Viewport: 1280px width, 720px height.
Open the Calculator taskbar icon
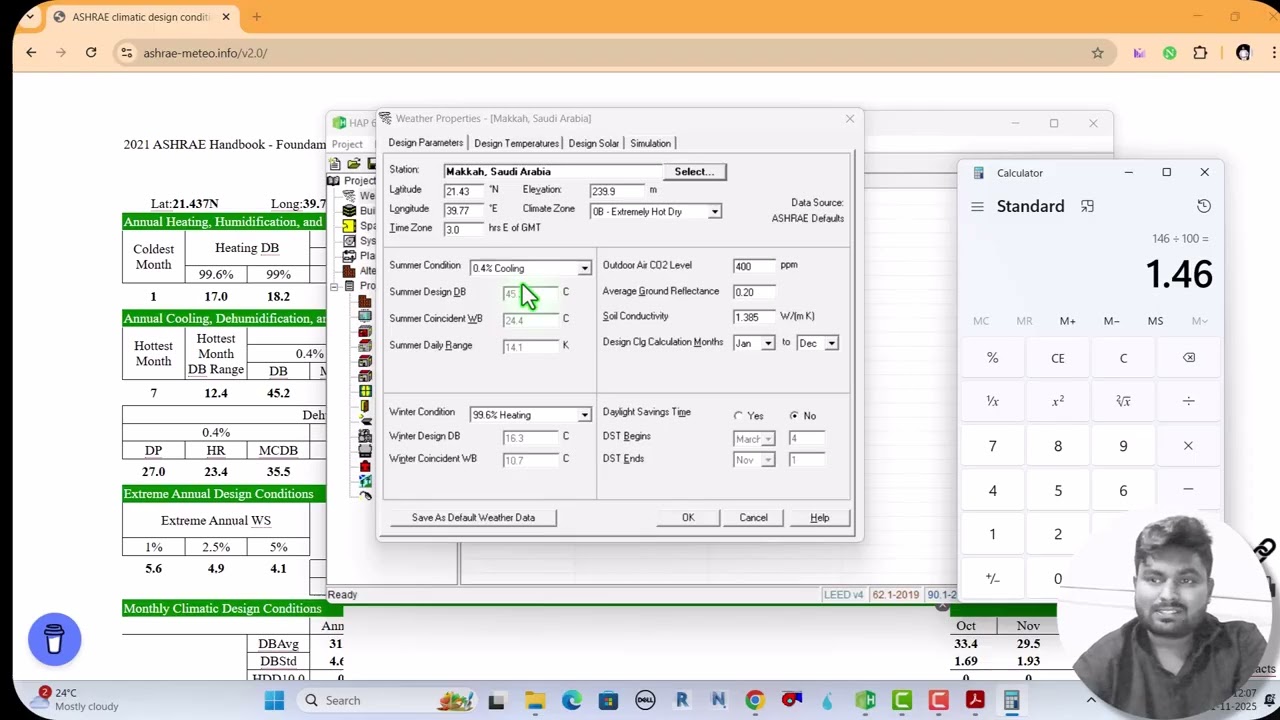click(x=1011, y=700)
